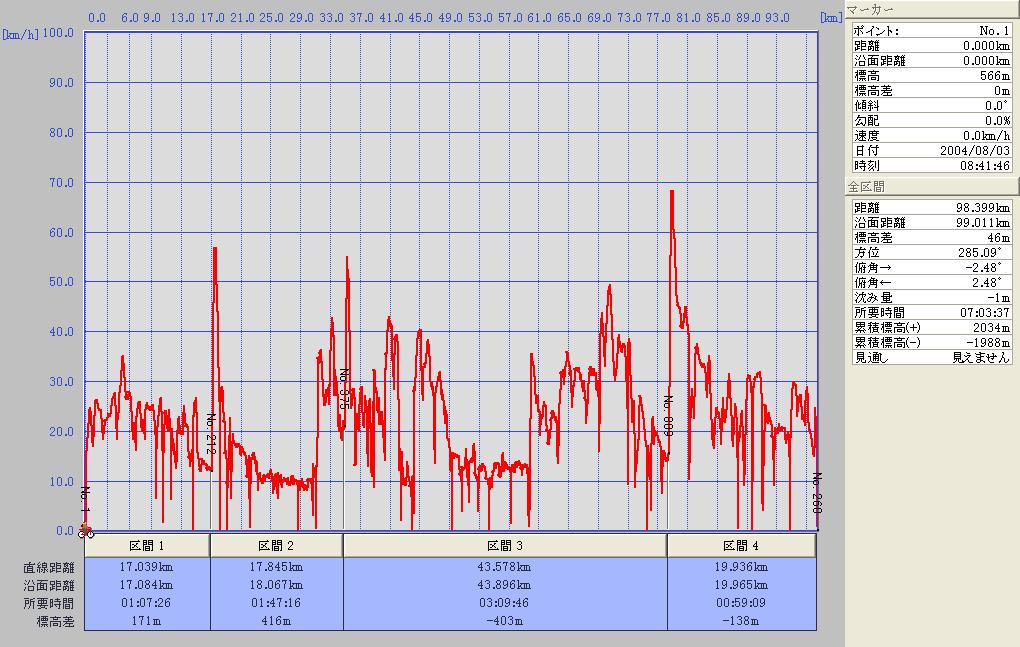Click the 累積標高(+) 2034m row
This screenshot has width=1020, height=647.
coord(931,328)
